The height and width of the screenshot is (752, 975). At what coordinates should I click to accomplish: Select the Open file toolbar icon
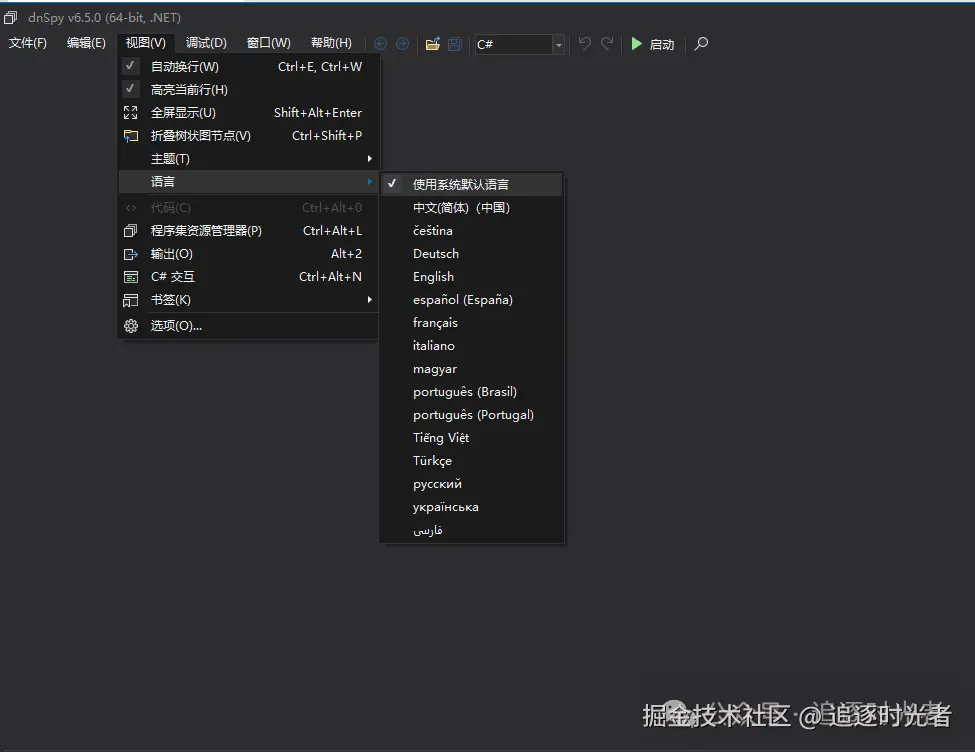click(x=432, y=44)
